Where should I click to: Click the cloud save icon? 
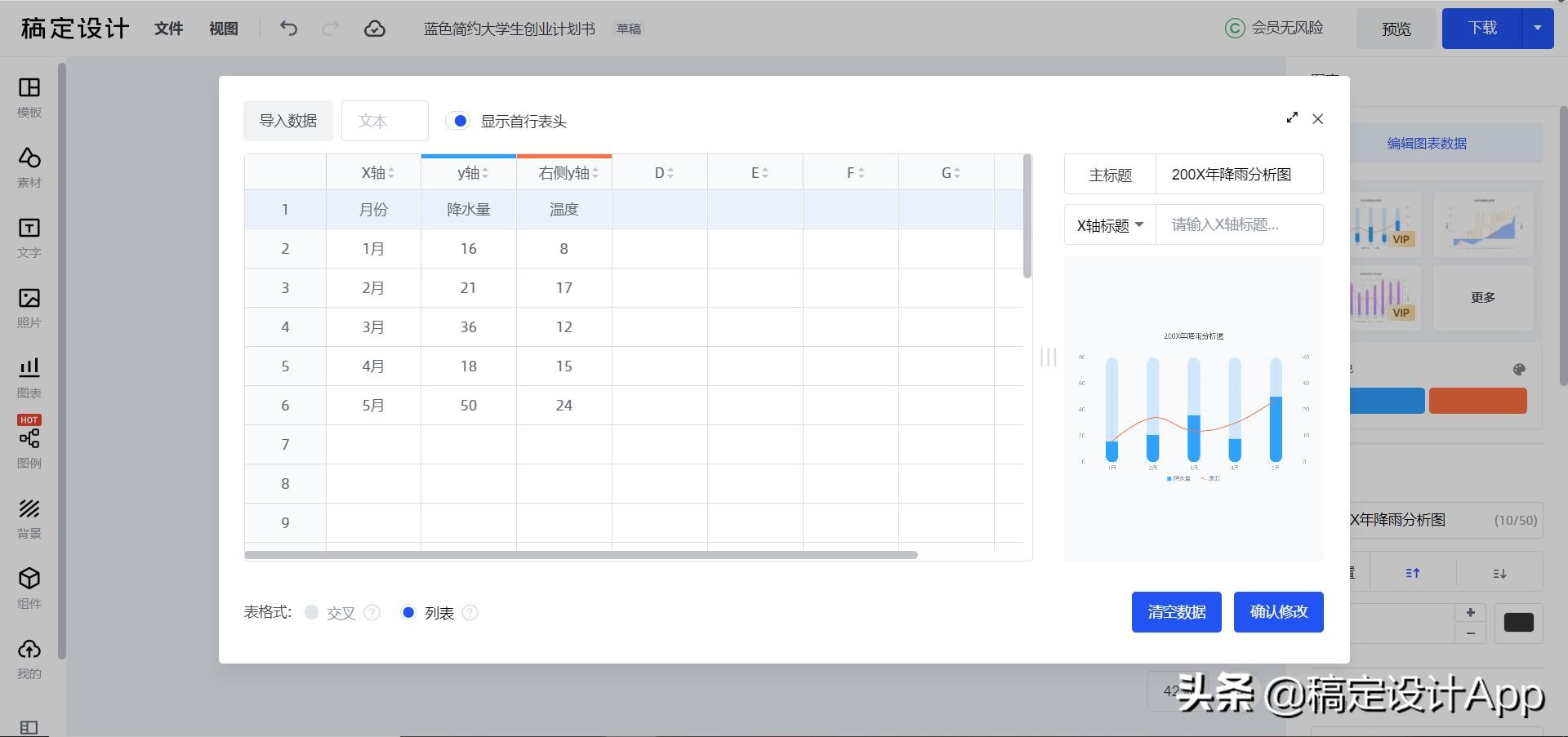click(x=374, y=29)
